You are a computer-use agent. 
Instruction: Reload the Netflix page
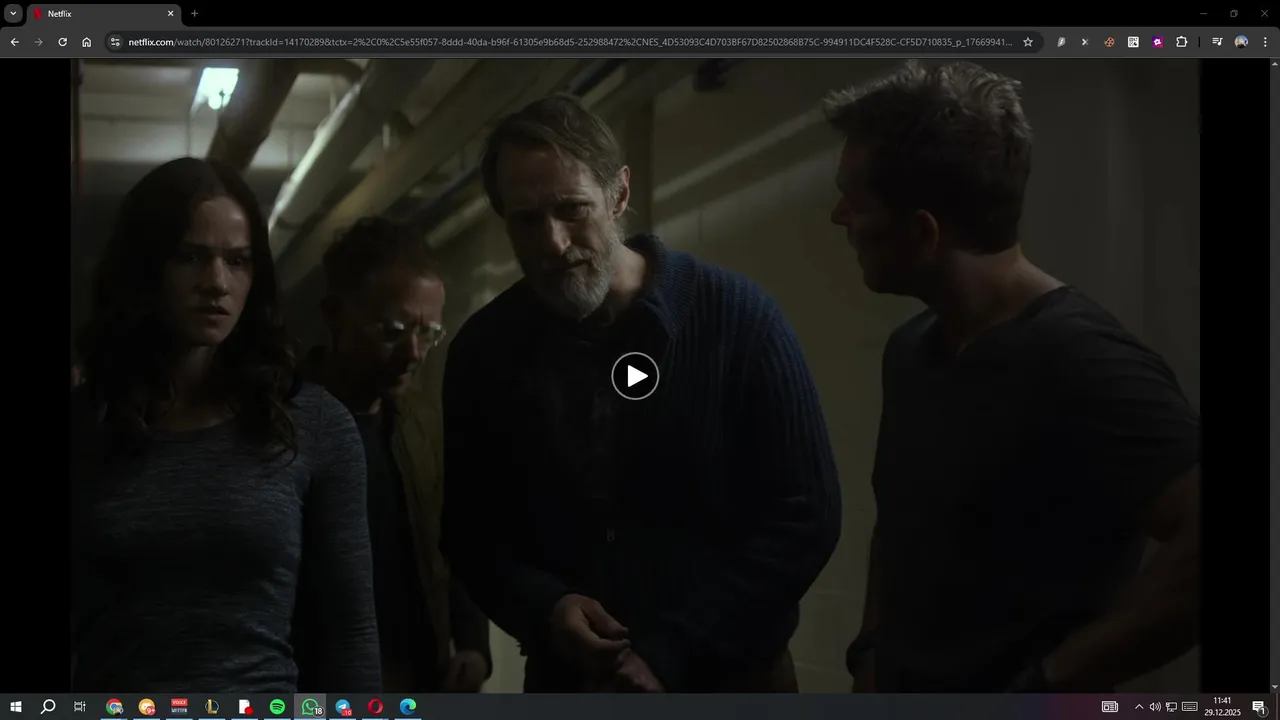(x=62, y=42)
